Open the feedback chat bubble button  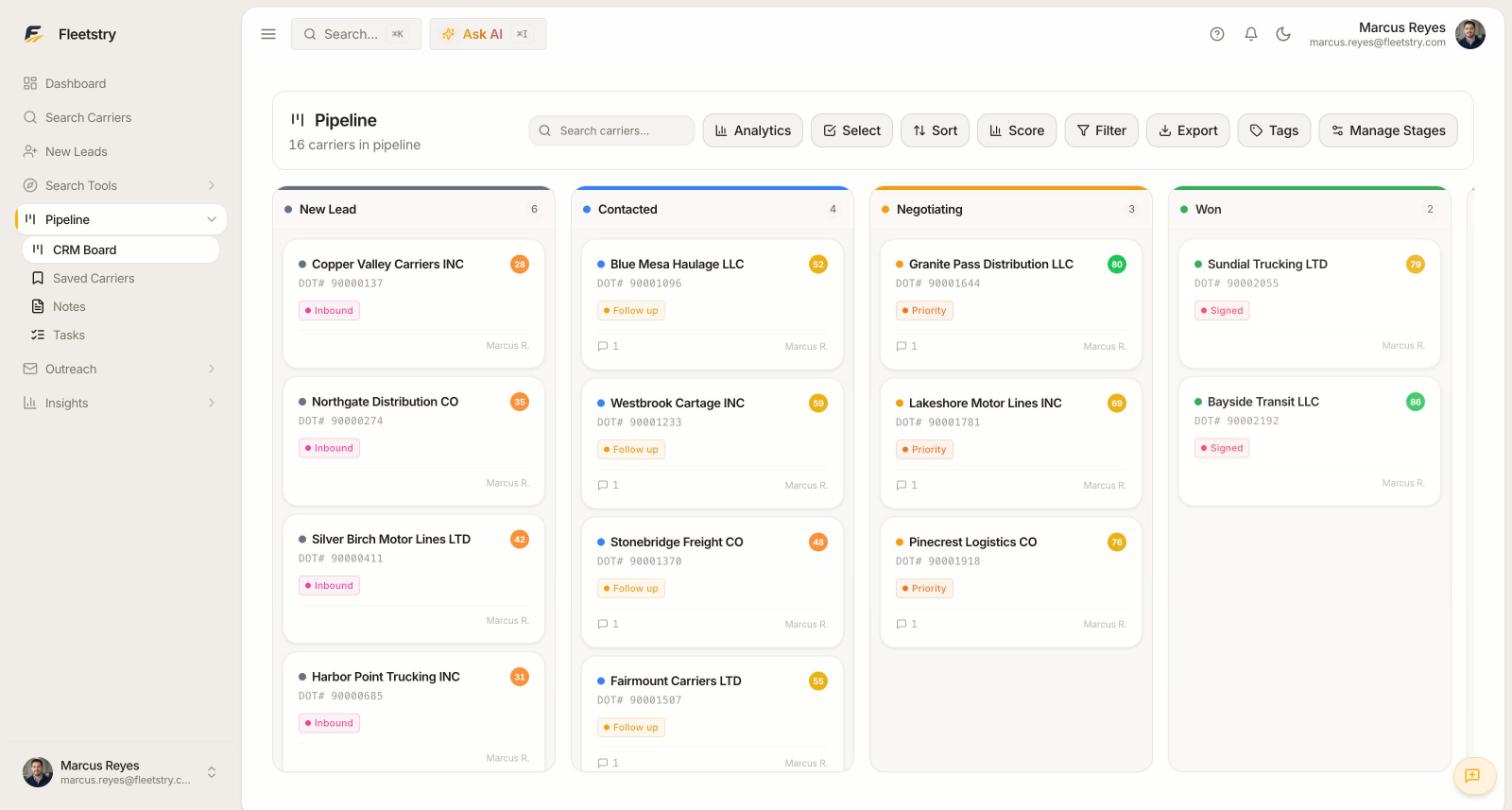click(1472, 775)
